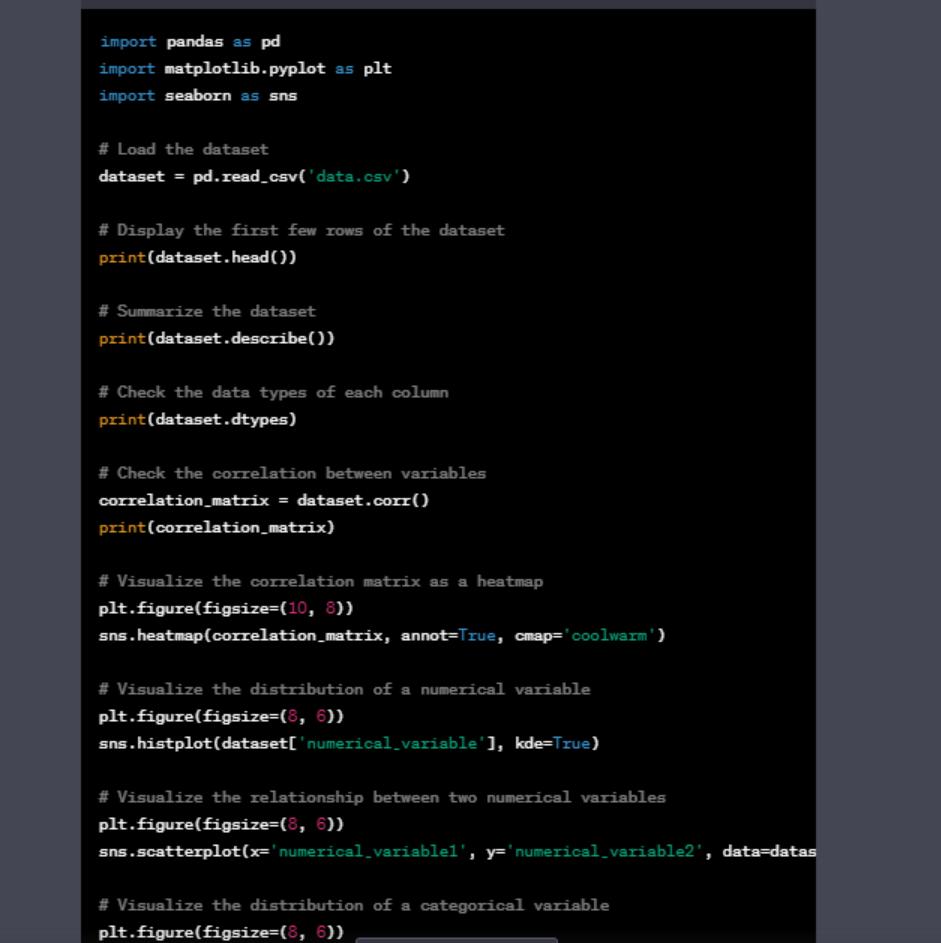Viewport: 941px width, 943px height.
Task: Click the line 'import matplotlib.pyplot as plt'
Action: pyautogui.click(x=245, y=69)
